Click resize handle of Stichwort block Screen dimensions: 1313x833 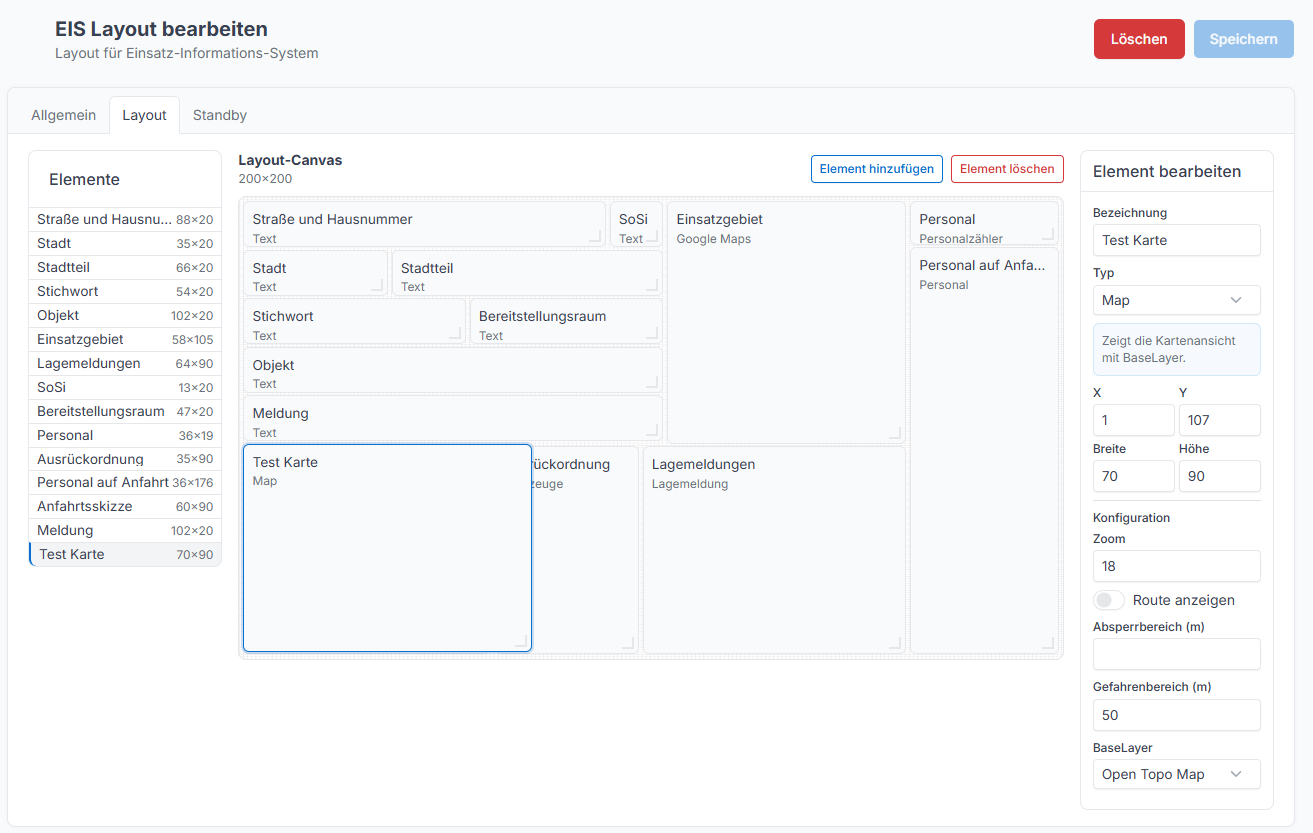pyautogui.click(x=456, y=334)
